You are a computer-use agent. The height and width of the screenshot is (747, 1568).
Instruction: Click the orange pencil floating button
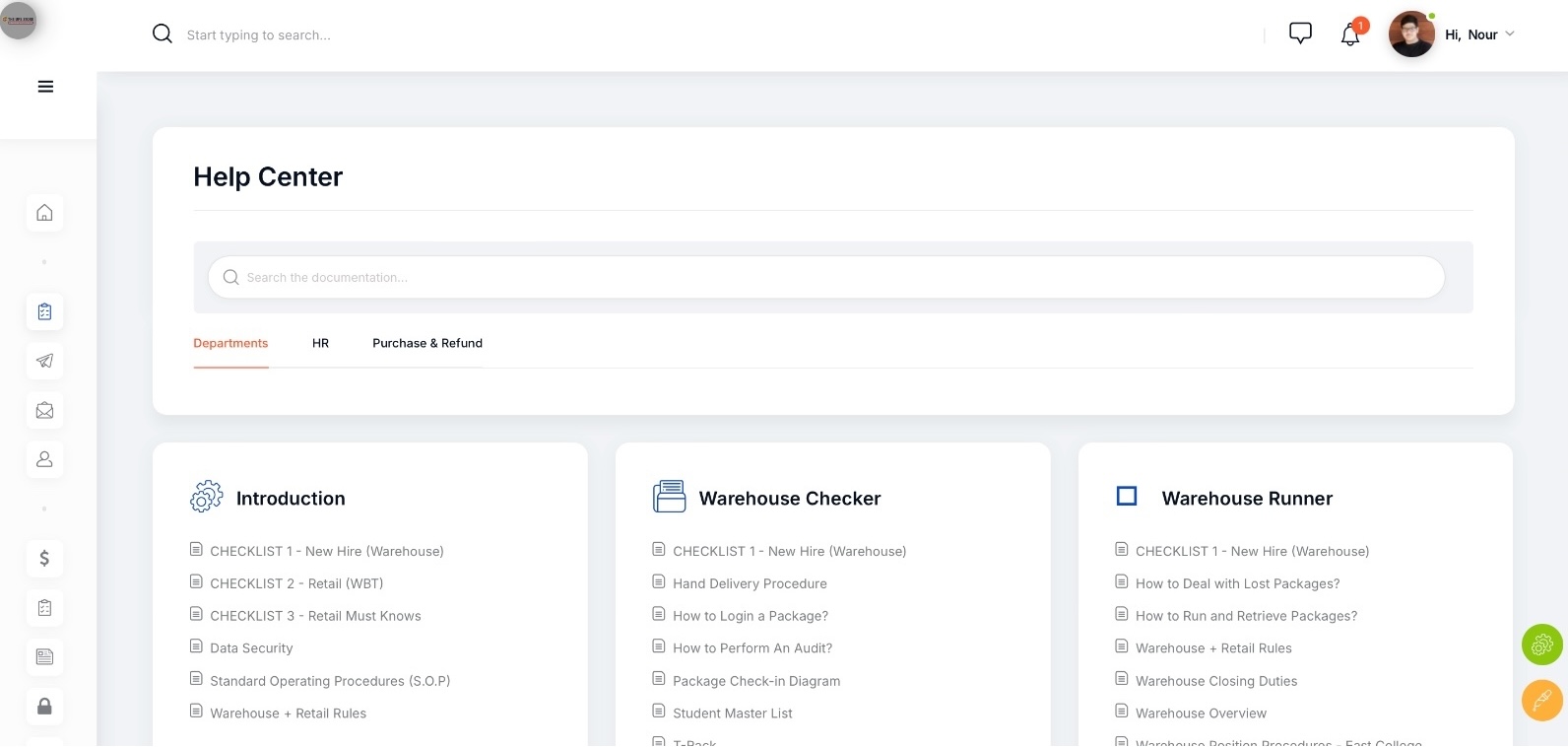pos(1541,701)
